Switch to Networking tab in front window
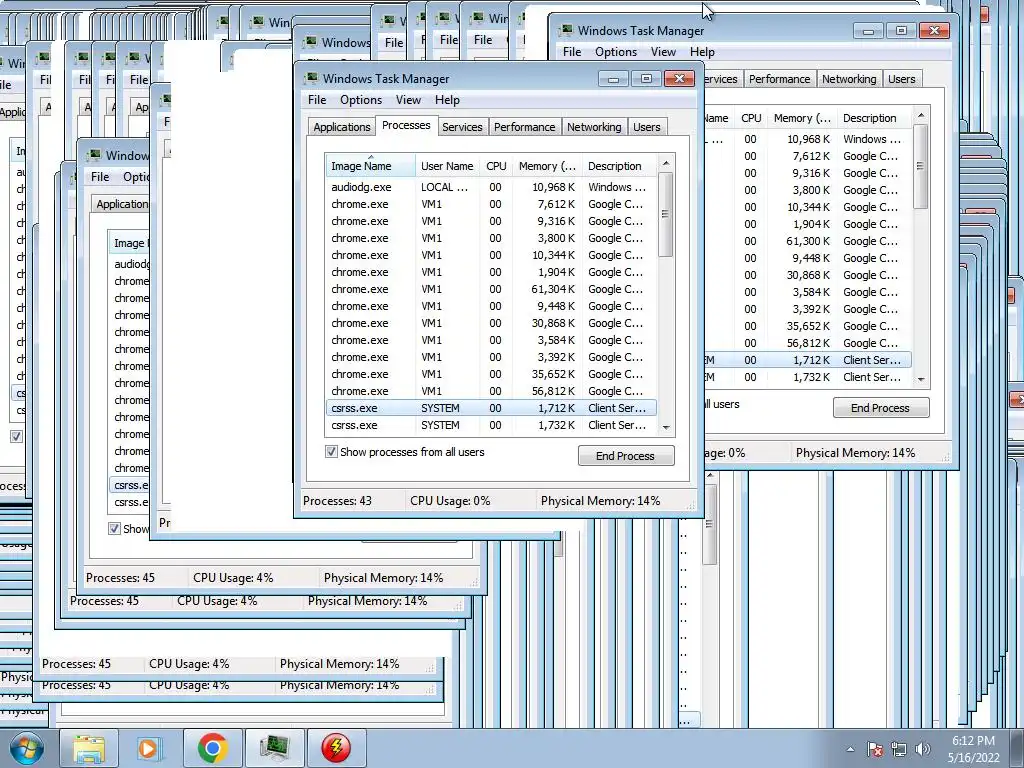Viewport: 1024px width, 768px height. (x=594, y=127)
